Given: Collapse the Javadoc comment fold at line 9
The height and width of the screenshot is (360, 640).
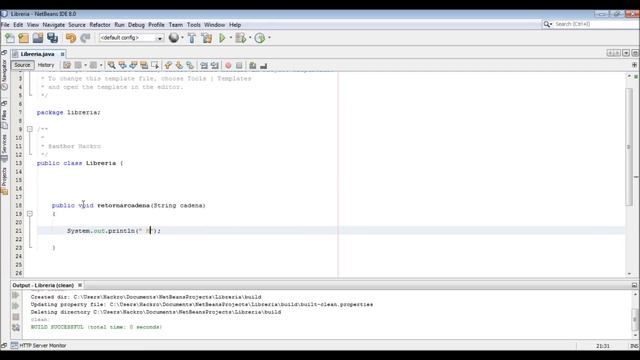Looking at the screenshot, I should 30,129.
